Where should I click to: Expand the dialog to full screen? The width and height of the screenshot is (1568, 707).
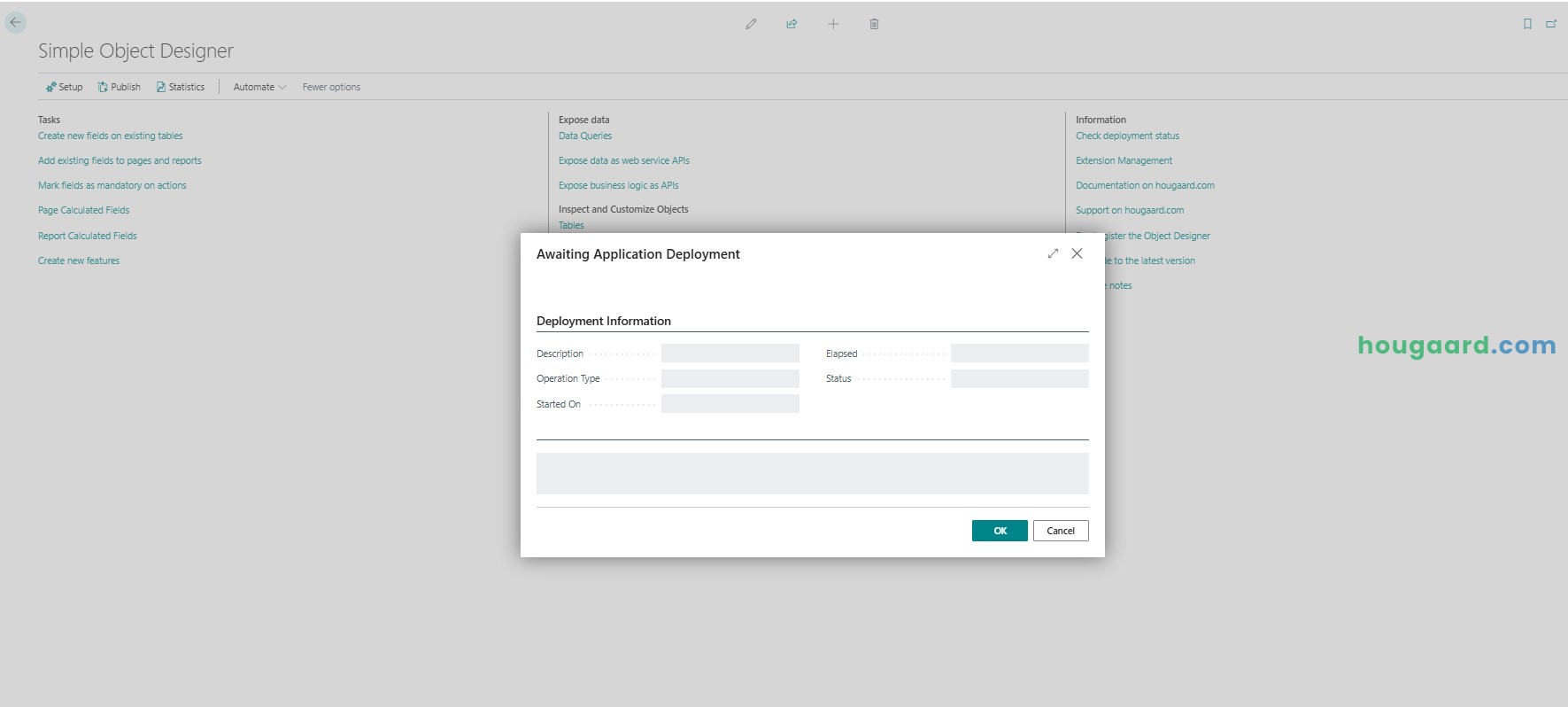pos(1053,253)
